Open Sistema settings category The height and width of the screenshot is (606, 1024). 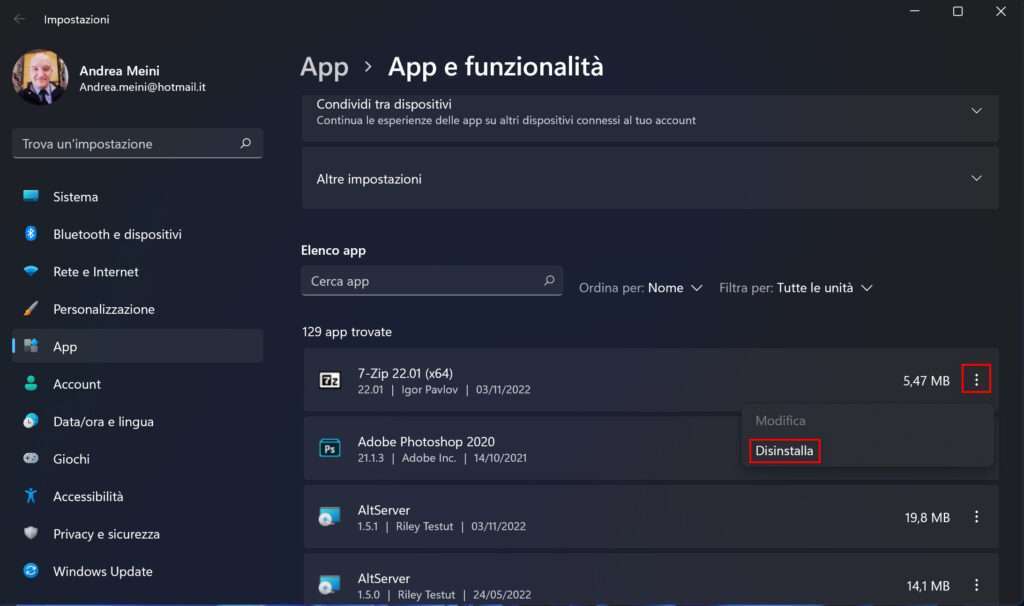coord(138,197)
